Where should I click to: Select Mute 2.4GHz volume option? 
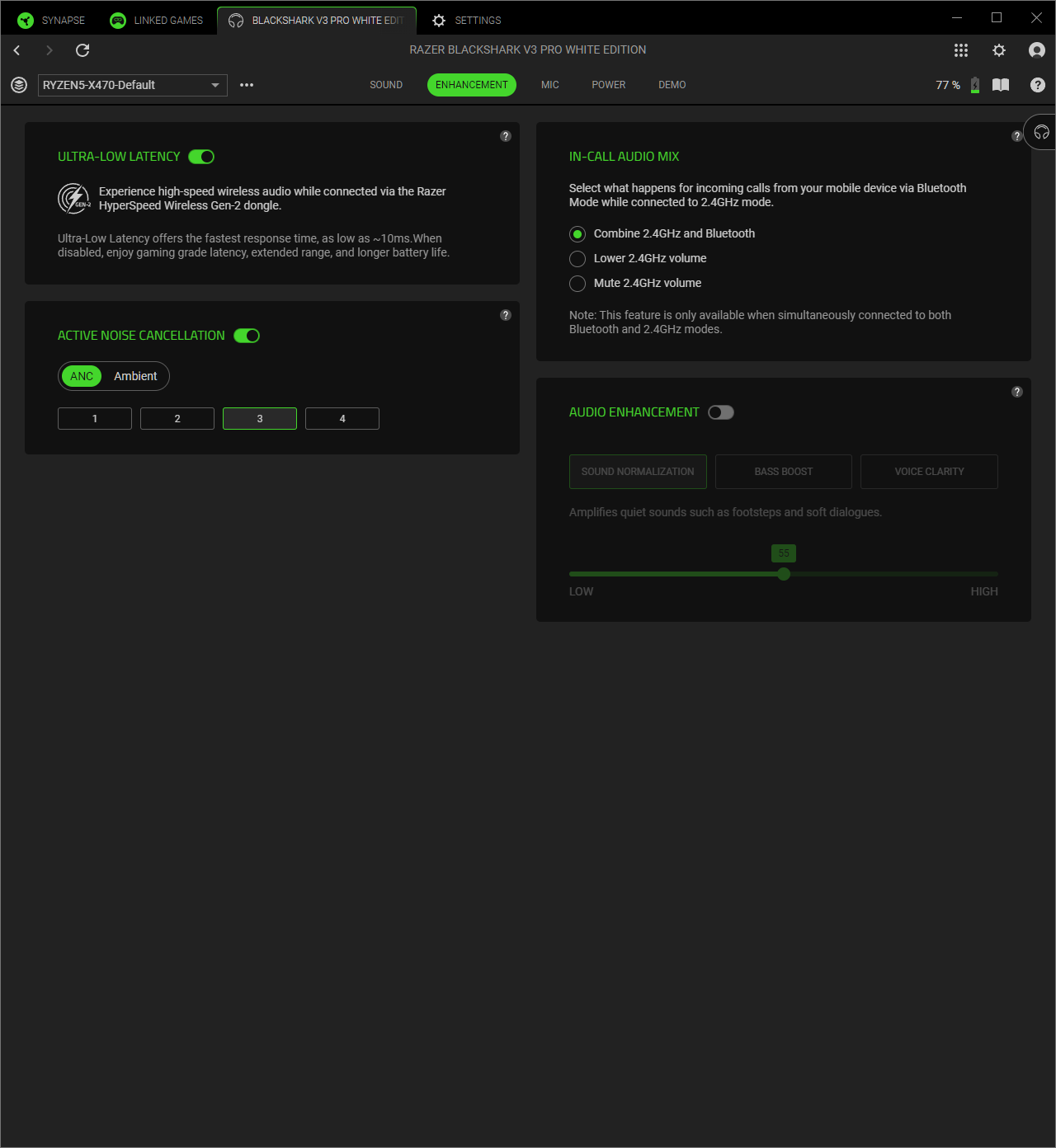pyautogui.click(x=577, y=284)
